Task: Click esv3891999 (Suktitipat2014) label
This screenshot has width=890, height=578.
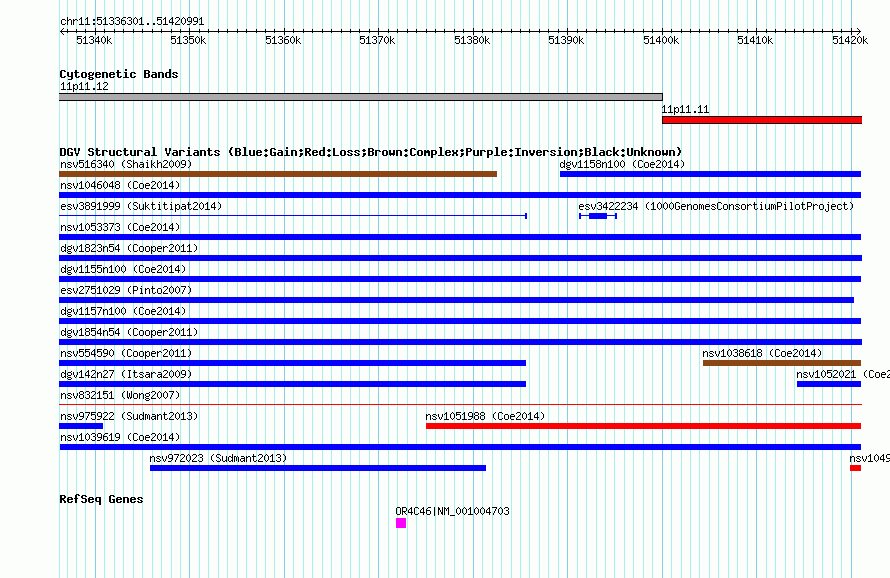Action: coord(141,206)
